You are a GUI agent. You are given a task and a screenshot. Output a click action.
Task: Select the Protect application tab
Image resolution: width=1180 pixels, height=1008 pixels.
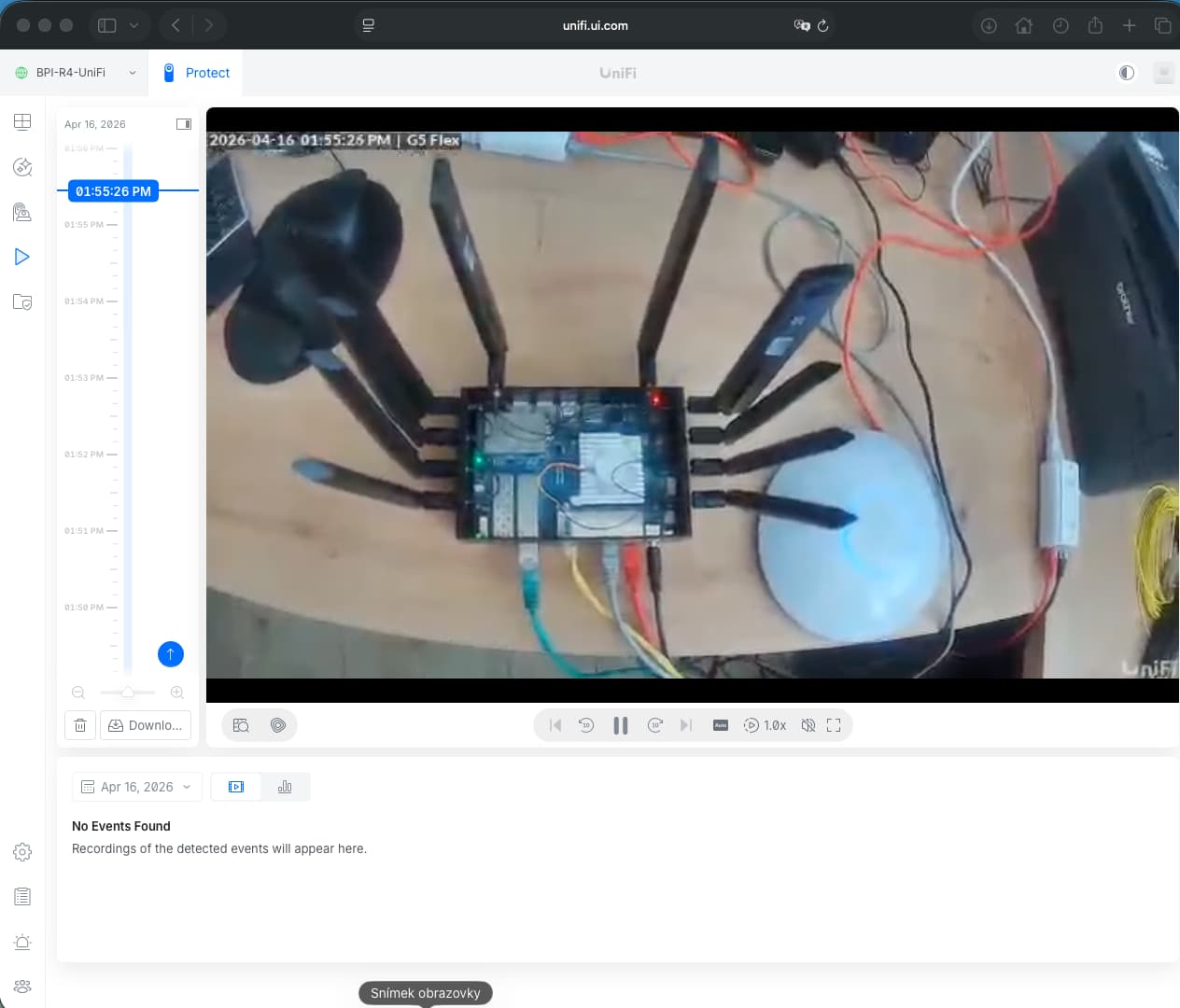click(x=197, y=73)
